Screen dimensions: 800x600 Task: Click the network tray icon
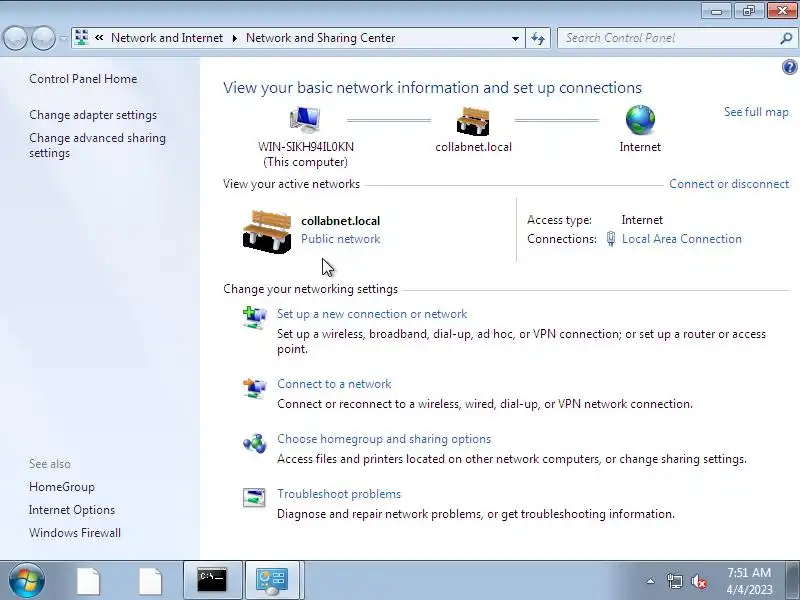674,581
